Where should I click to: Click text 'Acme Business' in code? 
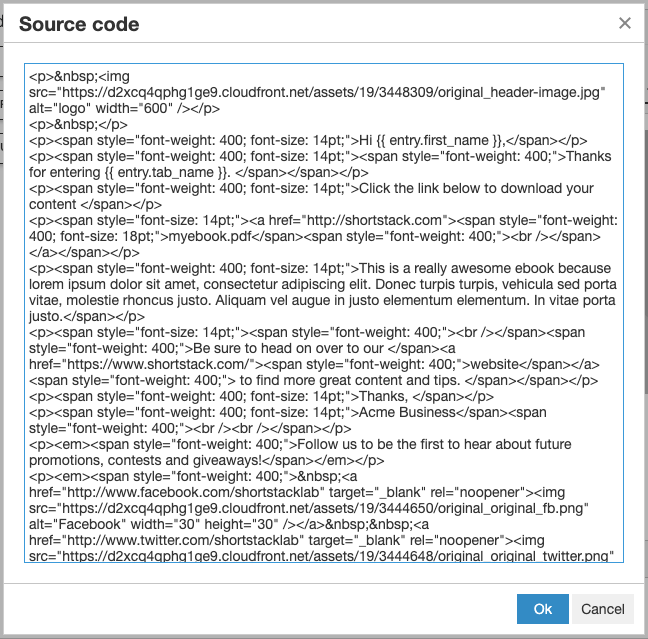tap(407, 412)
